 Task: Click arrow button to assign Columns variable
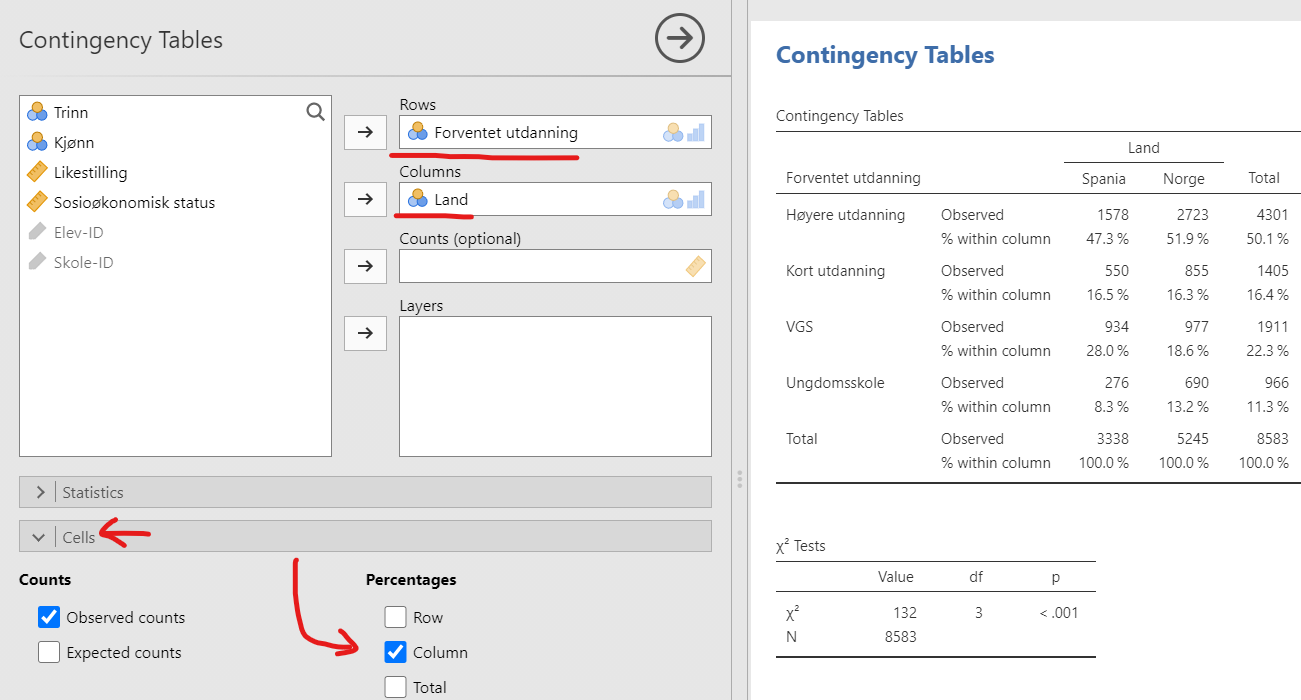(x=365, y=199)
